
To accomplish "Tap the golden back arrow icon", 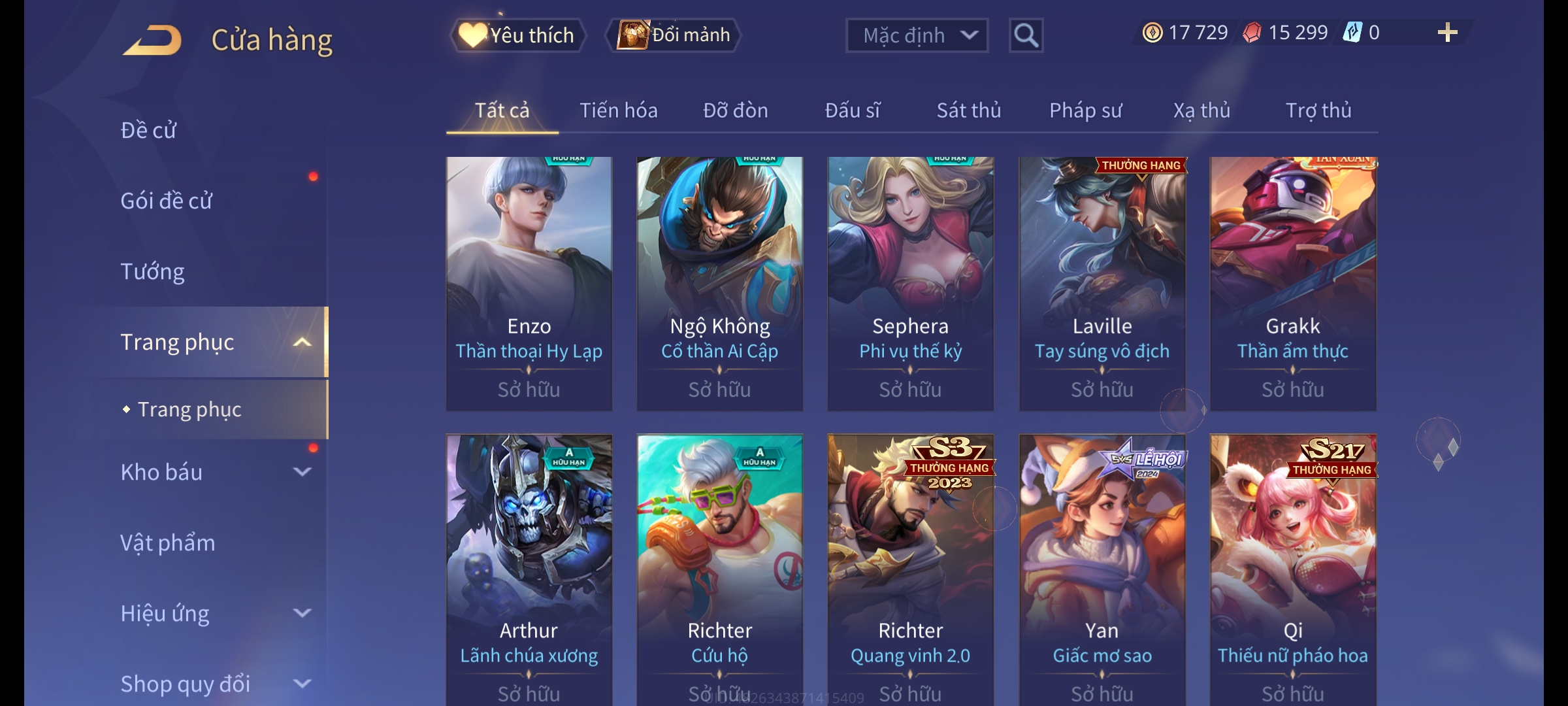I will click(x=152, y=40).
